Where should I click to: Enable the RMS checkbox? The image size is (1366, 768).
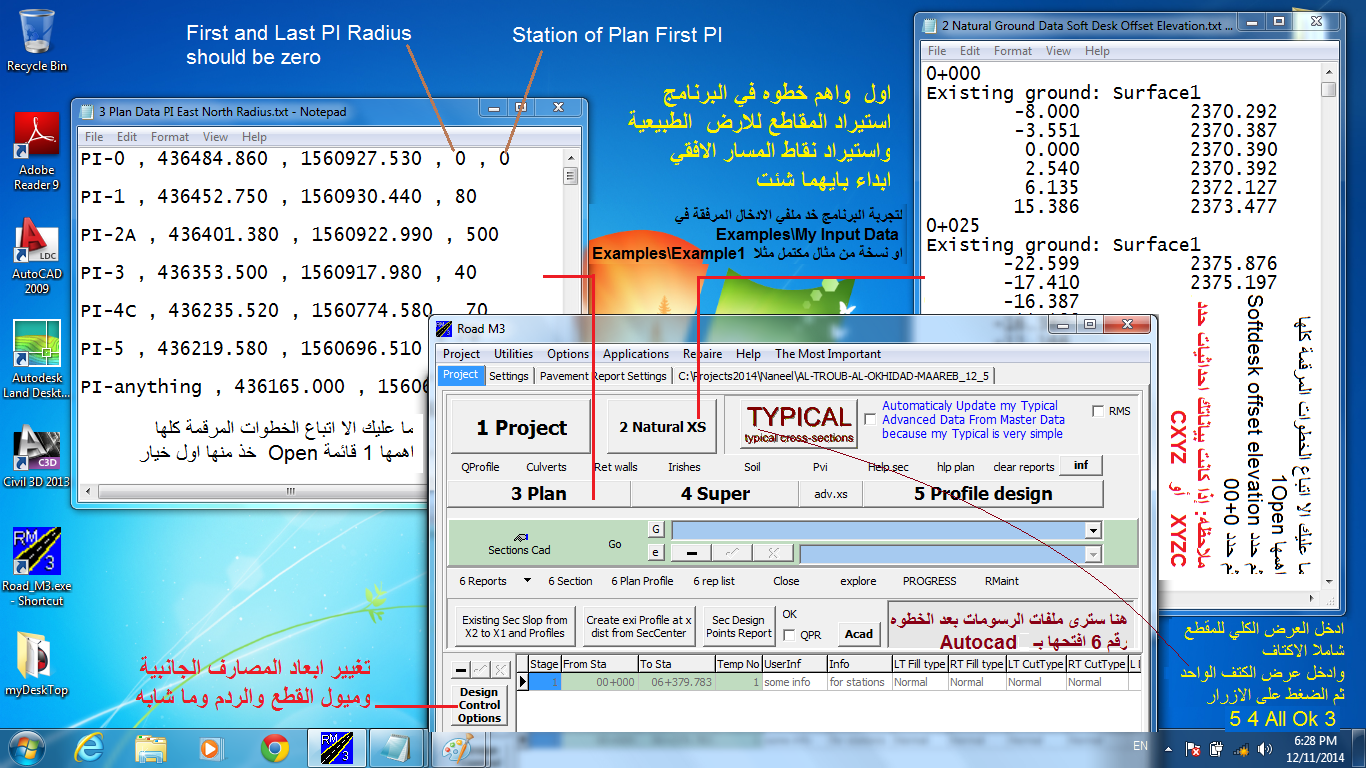(1099, 412)
